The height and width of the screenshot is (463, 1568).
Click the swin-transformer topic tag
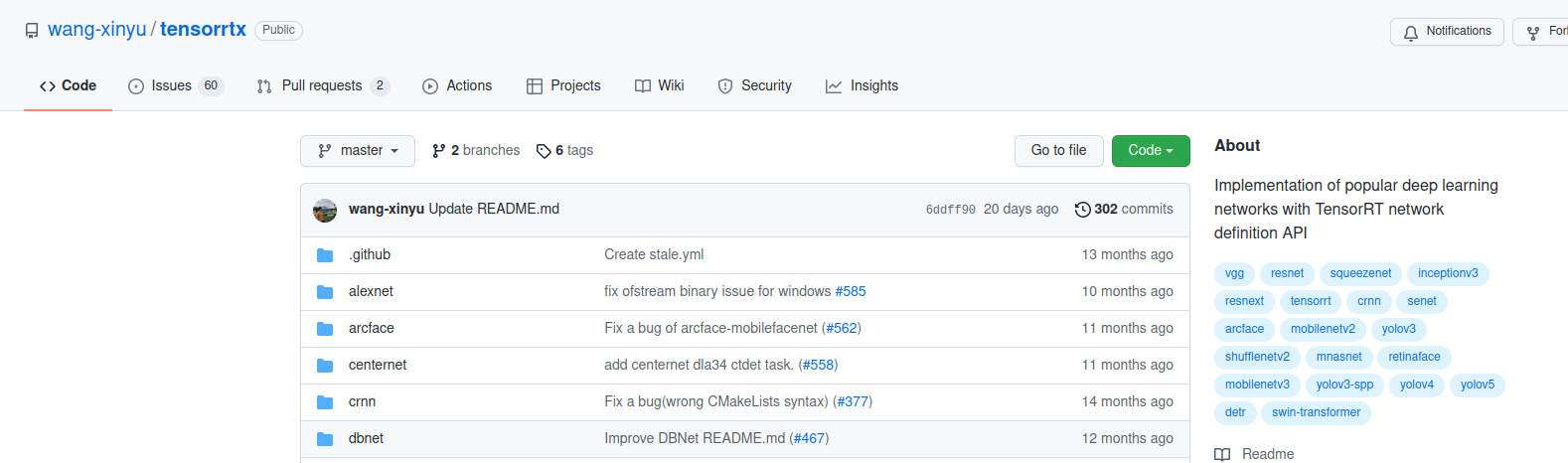pyautogui.click(x=1316, y=412)
